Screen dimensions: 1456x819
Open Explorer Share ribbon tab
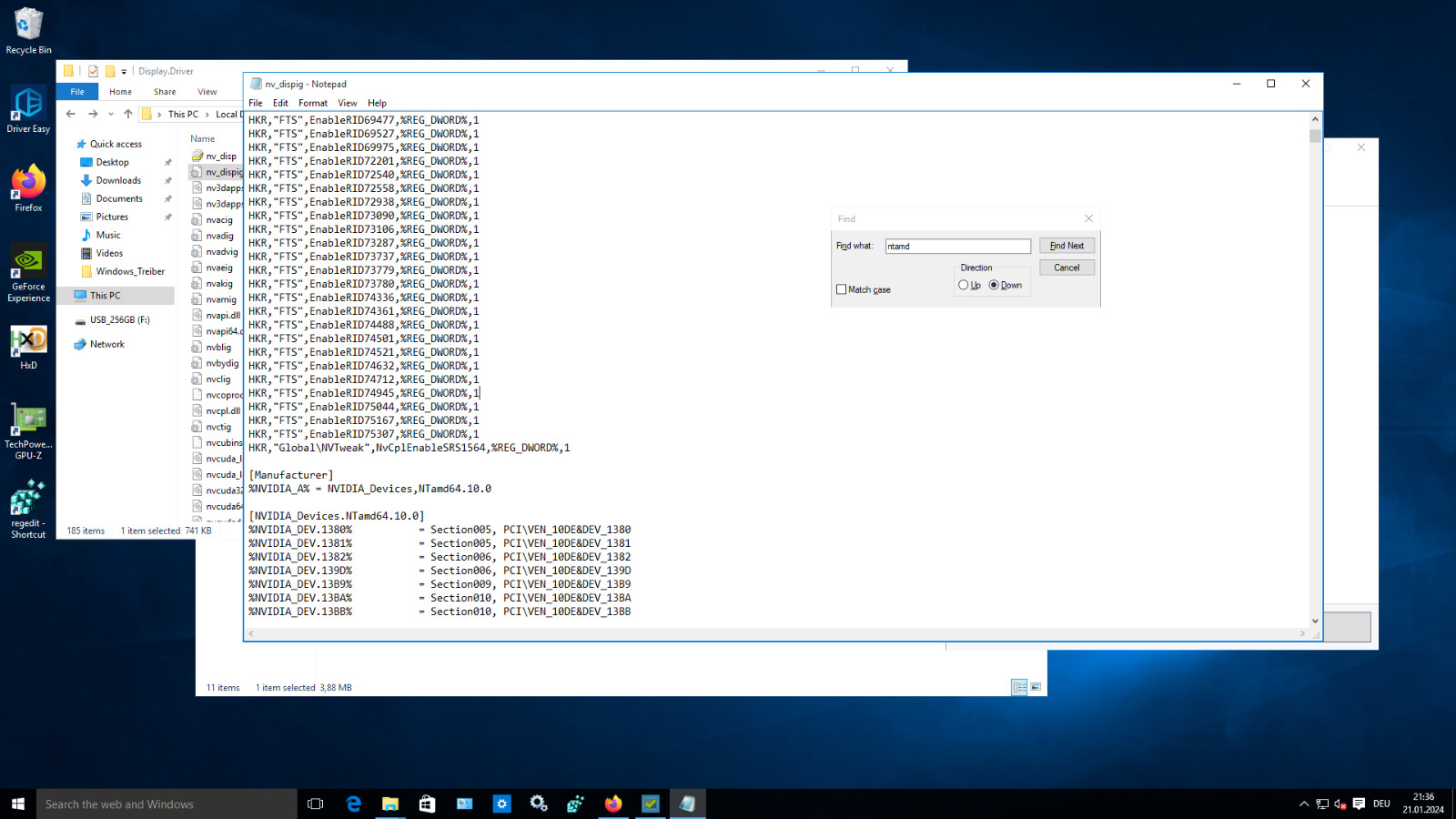tap(165, 92)
